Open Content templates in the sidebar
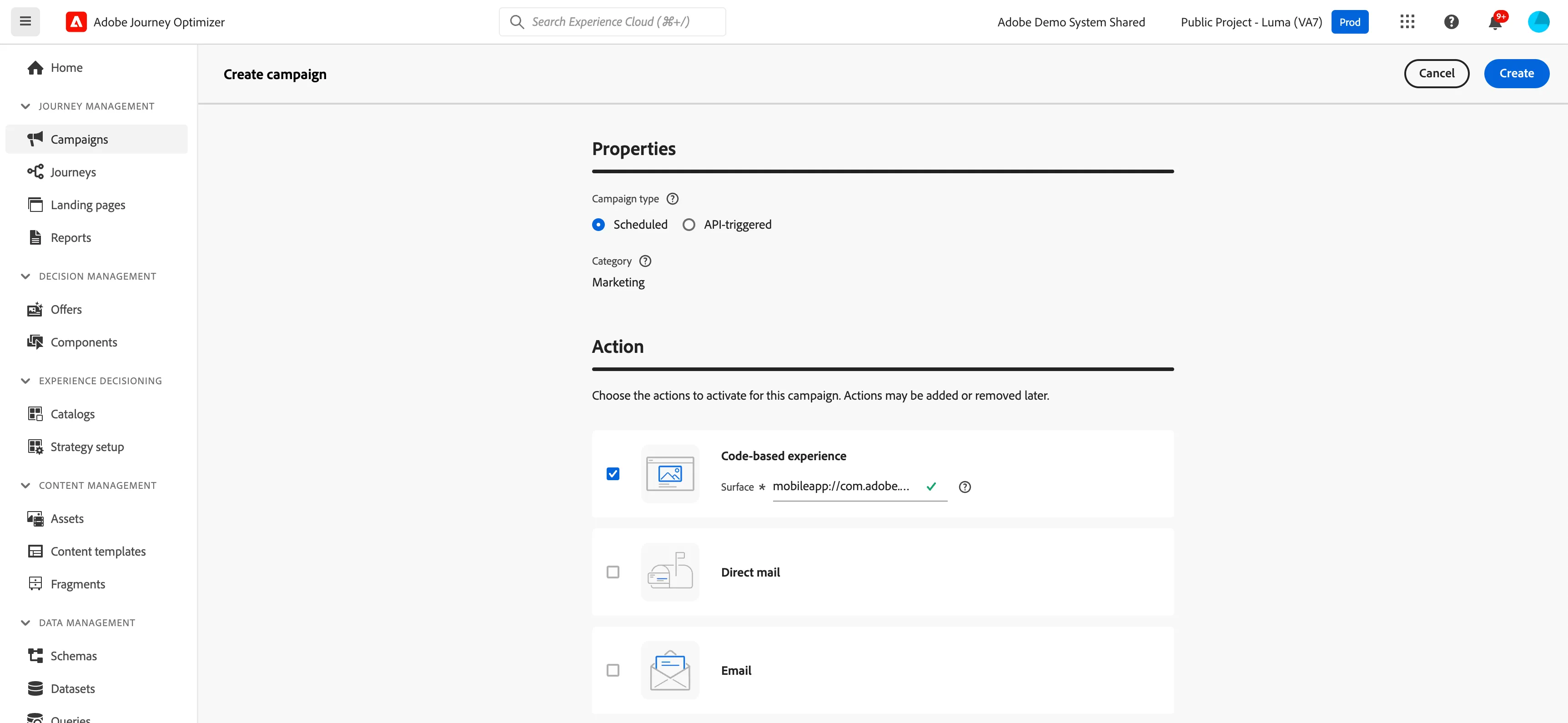 (x=97, y=552)
